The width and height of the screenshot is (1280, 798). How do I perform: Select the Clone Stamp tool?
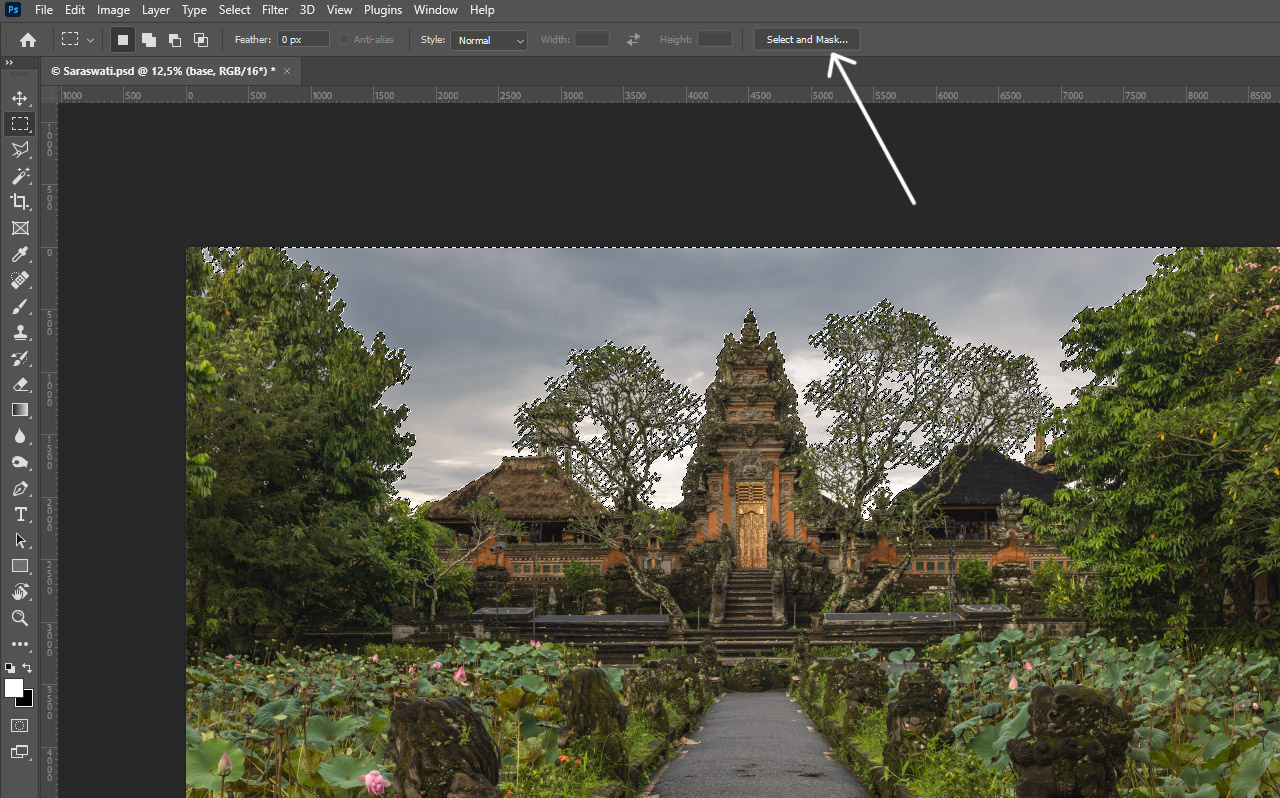tap(19, 332)
